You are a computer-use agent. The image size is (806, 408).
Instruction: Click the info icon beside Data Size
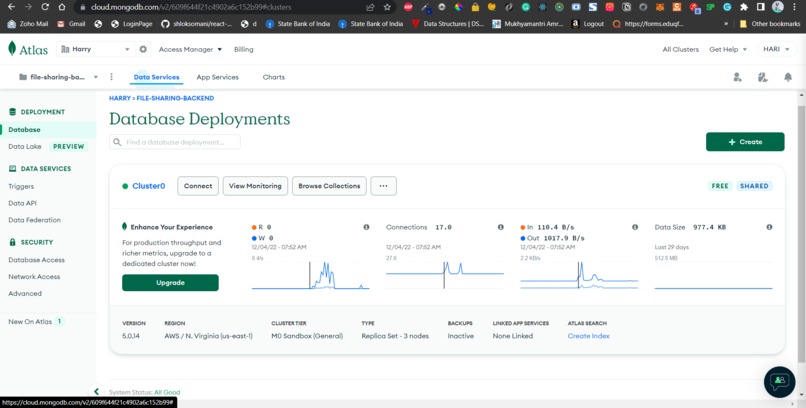tap(769, 227)
